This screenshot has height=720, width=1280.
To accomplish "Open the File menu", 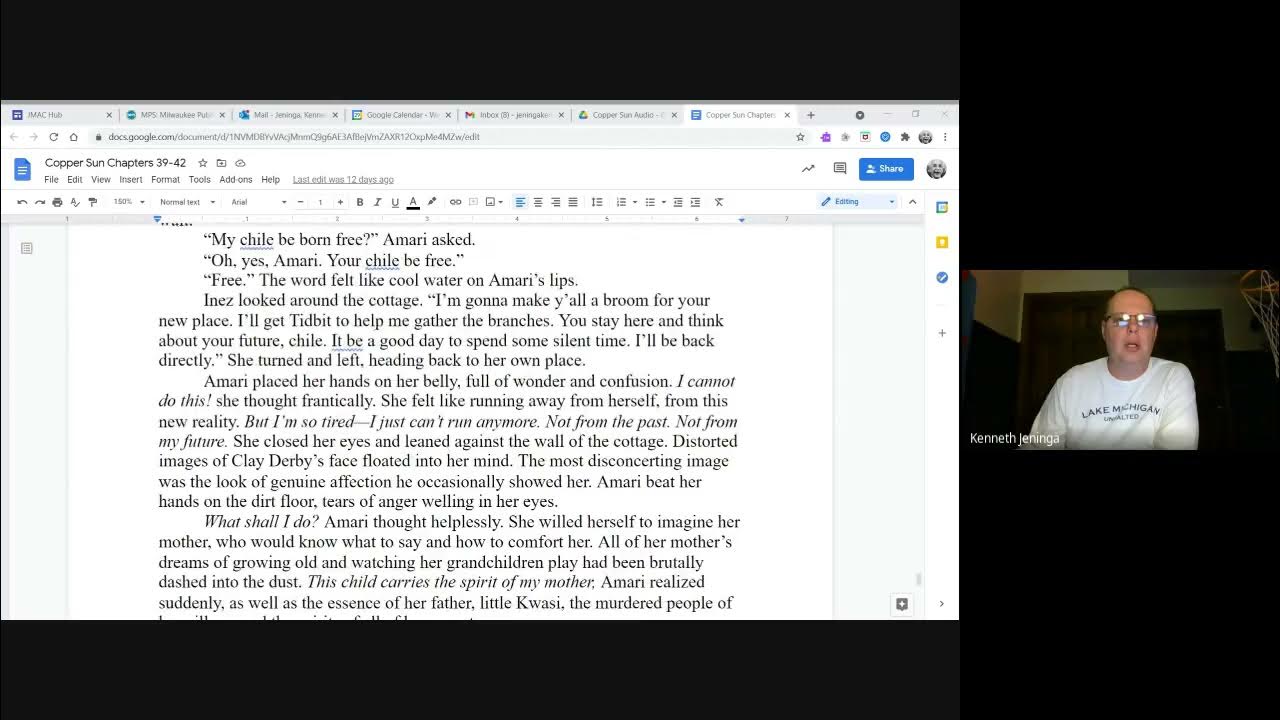I will click(51, 180).
